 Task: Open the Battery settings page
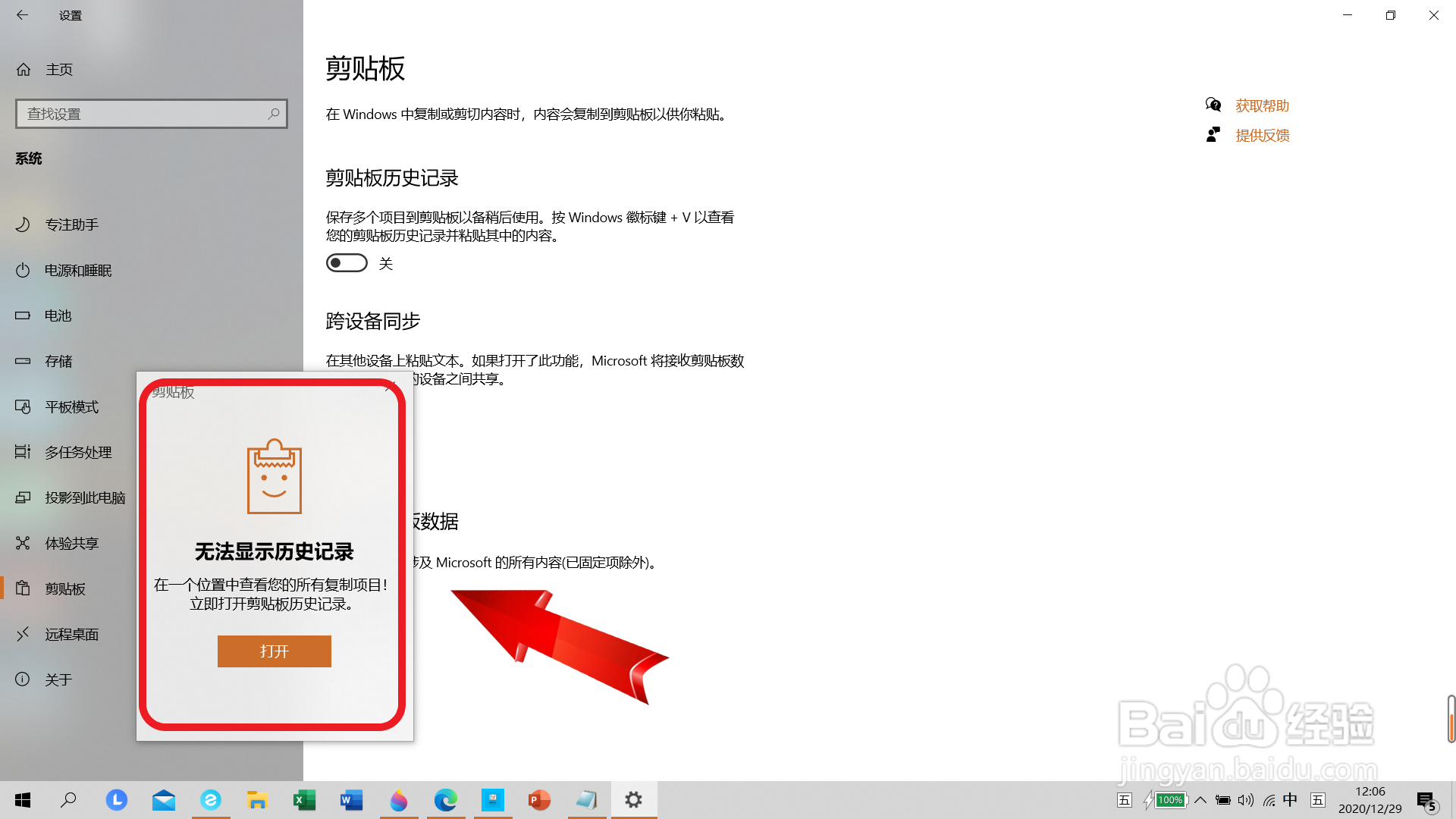click(58, 316)
